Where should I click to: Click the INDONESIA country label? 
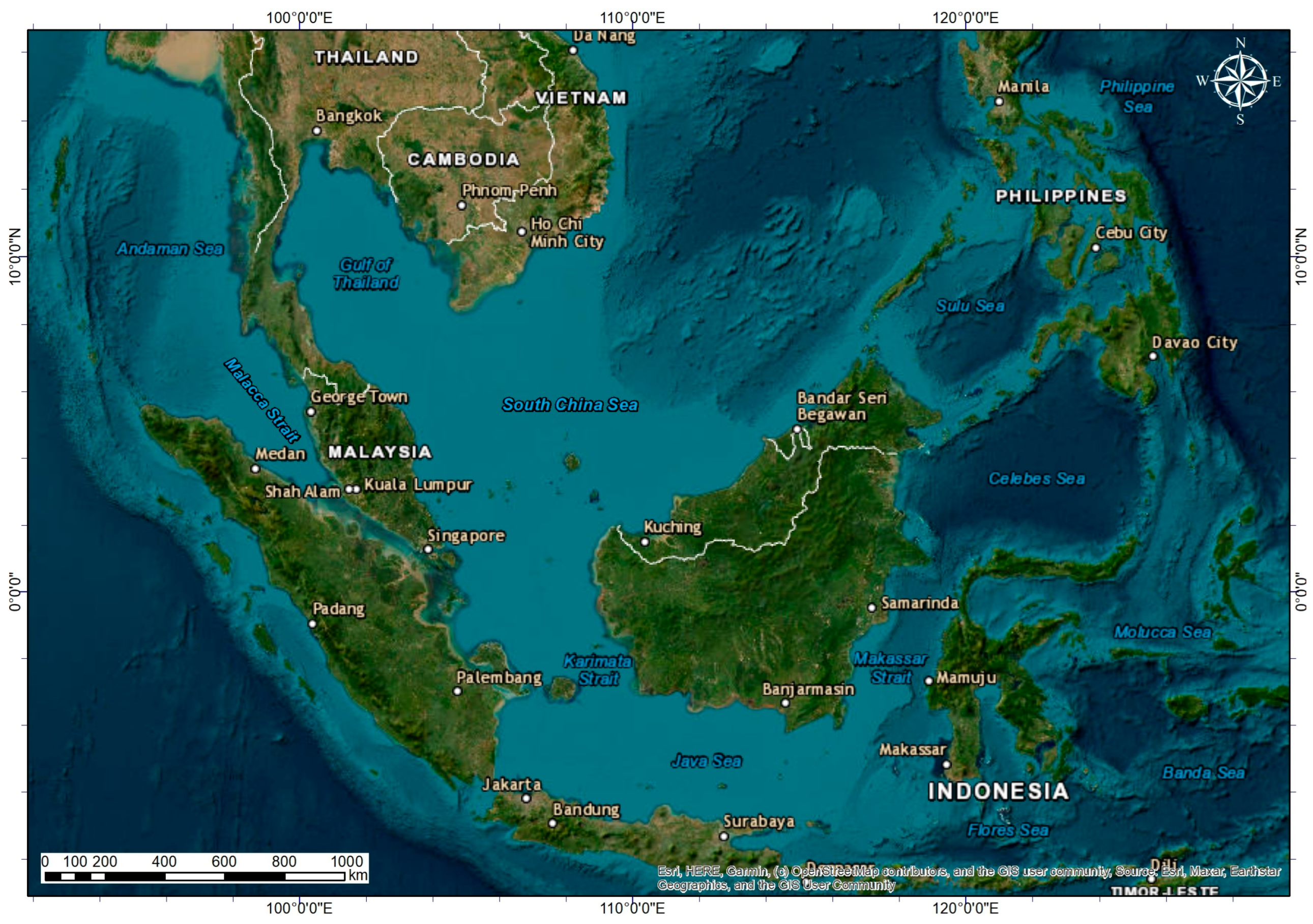point(998,791)
